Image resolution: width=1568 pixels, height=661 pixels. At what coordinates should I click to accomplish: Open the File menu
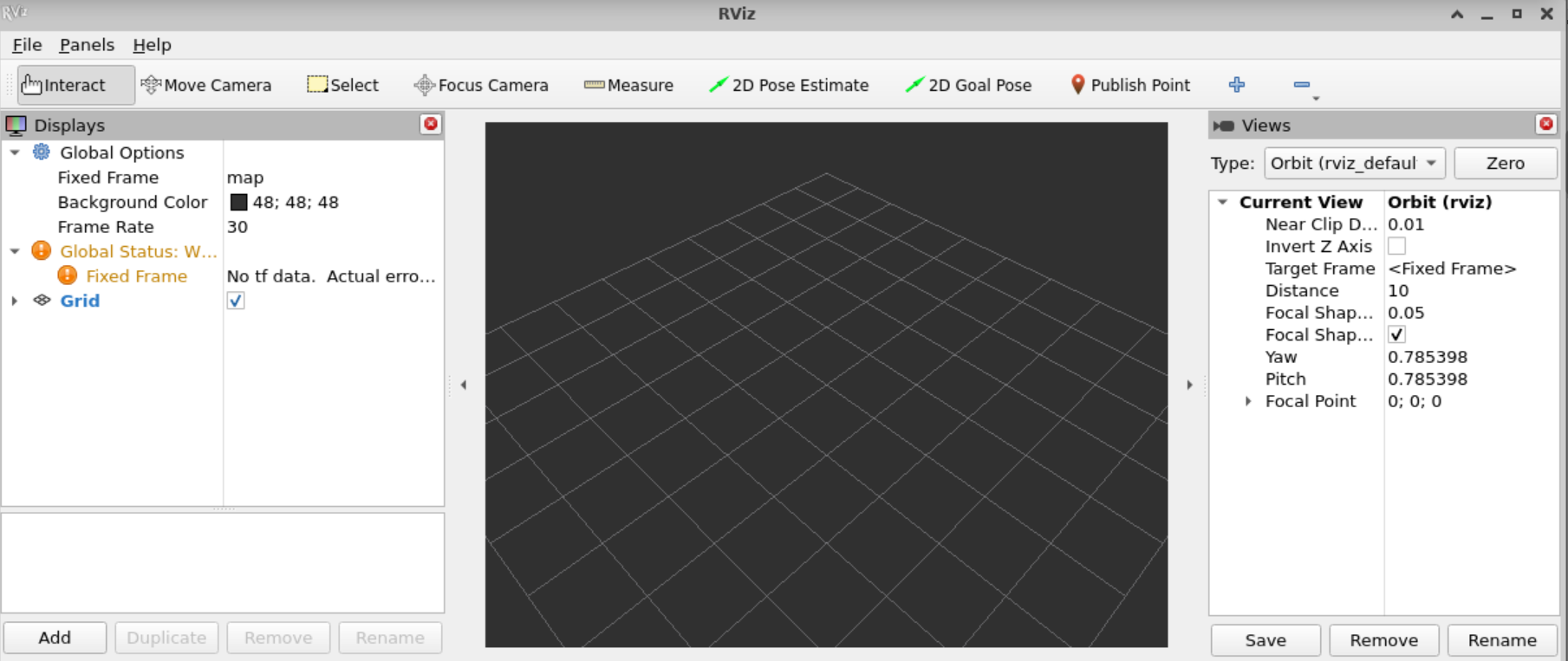(x=27, y=45)
